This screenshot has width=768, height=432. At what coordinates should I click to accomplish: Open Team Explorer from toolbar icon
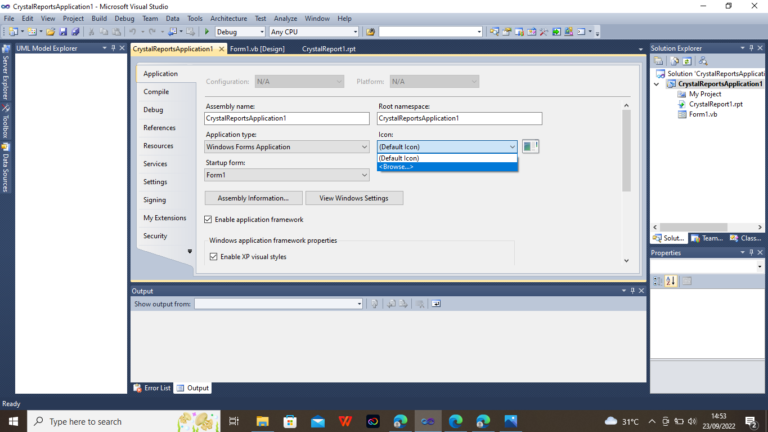[519, 32]
